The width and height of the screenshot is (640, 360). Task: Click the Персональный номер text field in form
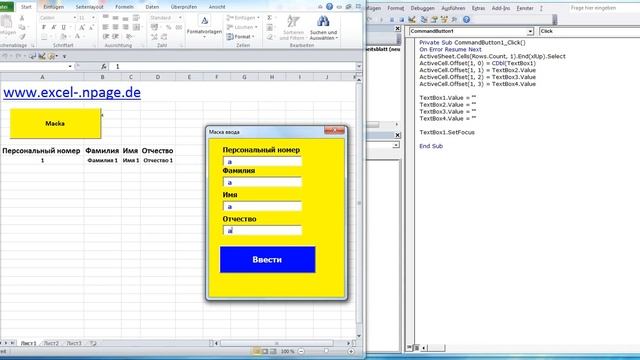[x=262, y=161]
